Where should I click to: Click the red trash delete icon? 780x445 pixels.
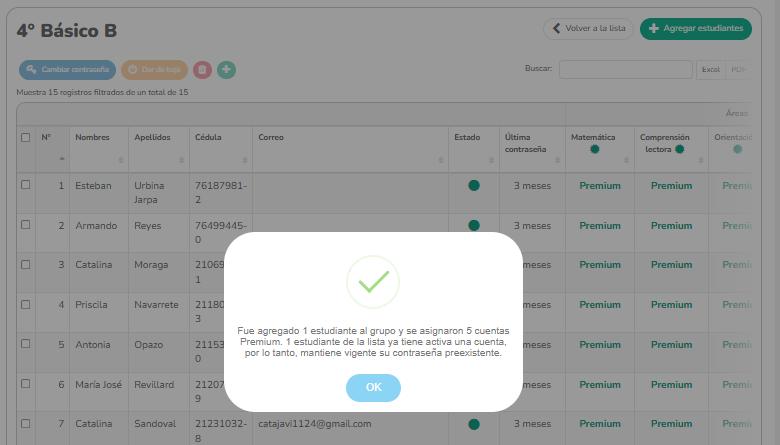coord(202,69)
